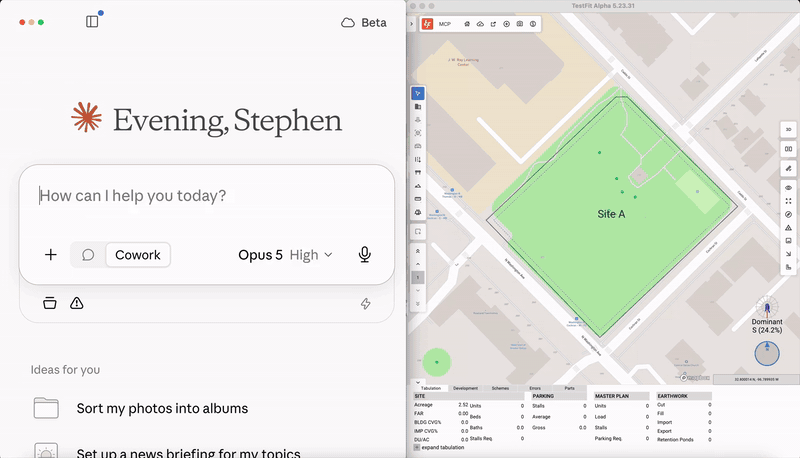Click the Site A label on map
This screenshot has width=800, height=458.
coord(611,214)
